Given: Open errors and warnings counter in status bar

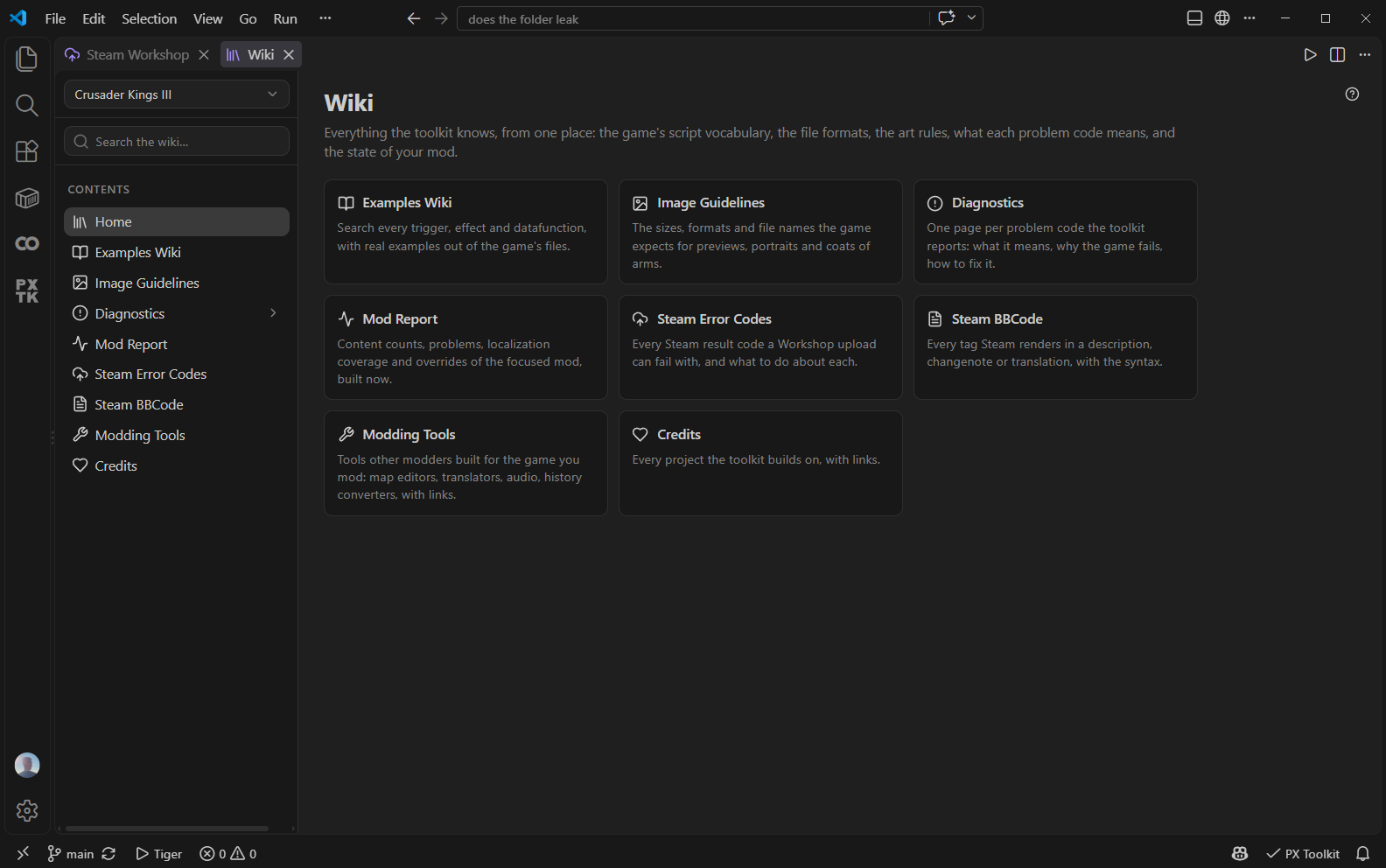Looking at the screenshot, I should (x=228, y=853).
